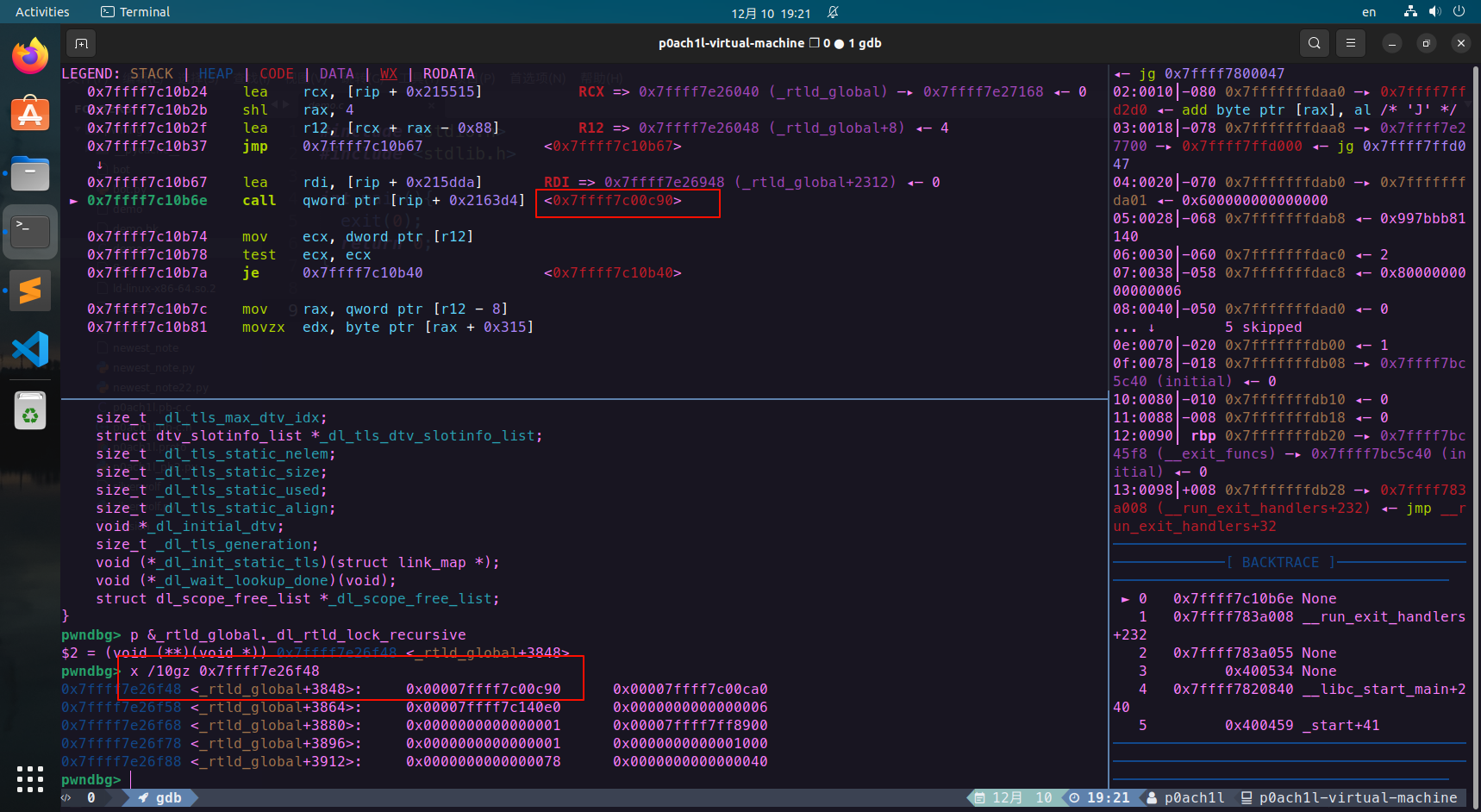The height and width of the screenshot is (812, 1481).
Task: Click the rbp stack entry at 12:0090
Action: pyautogui.click(x=1203, y=435)
